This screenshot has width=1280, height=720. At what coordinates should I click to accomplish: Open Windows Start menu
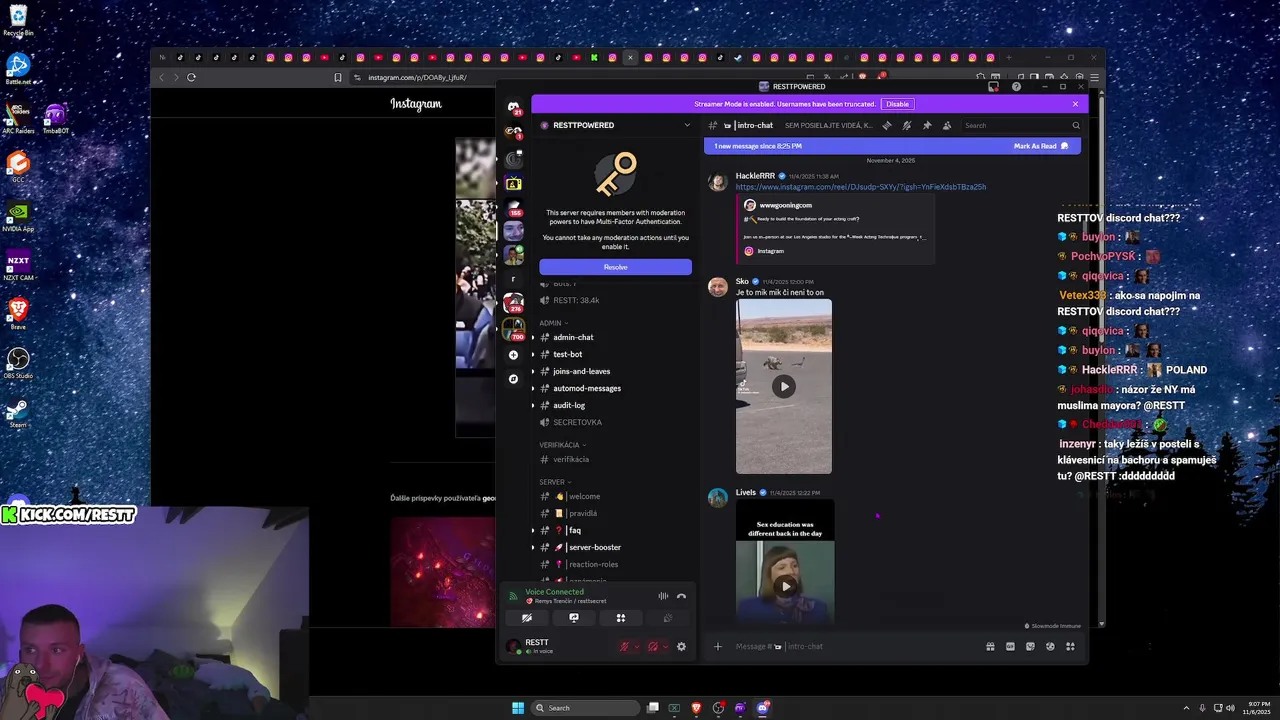pos(518,708)
